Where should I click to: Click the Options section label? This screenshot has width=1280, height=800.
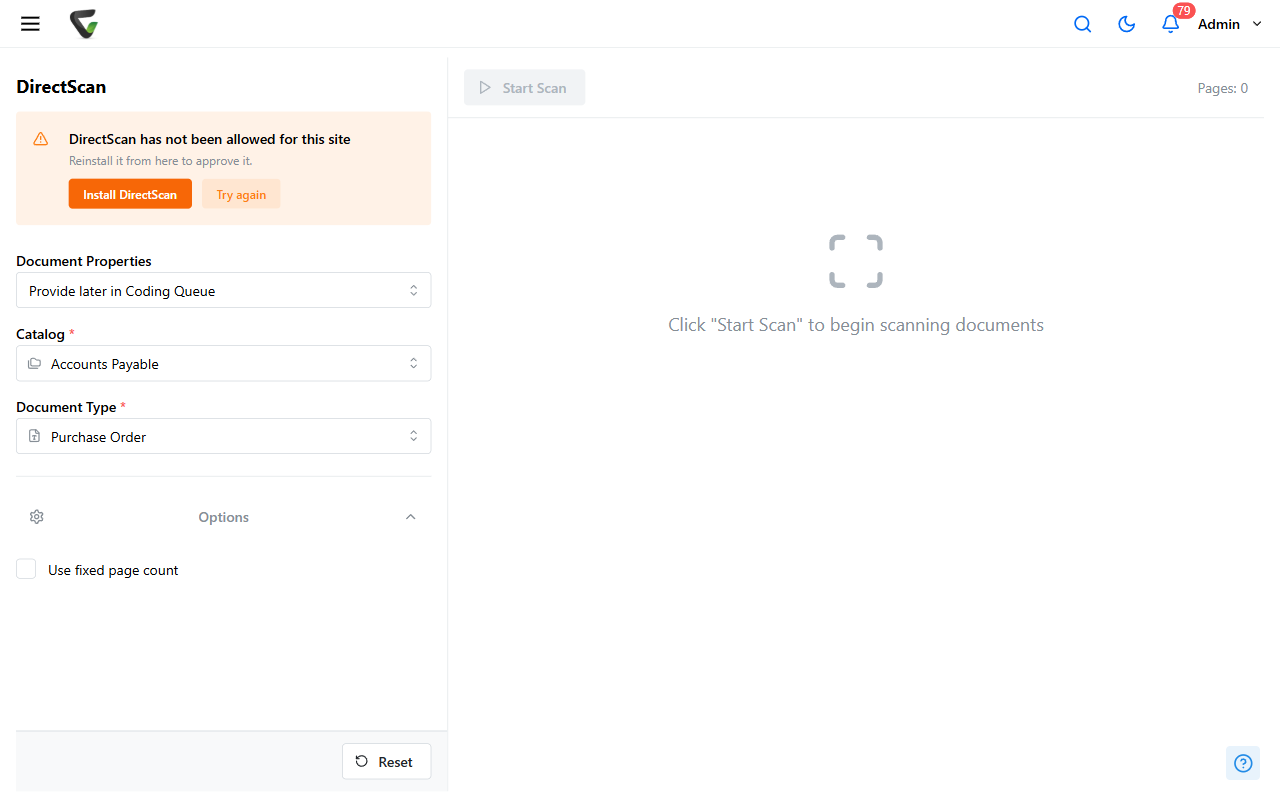[224, 517]
